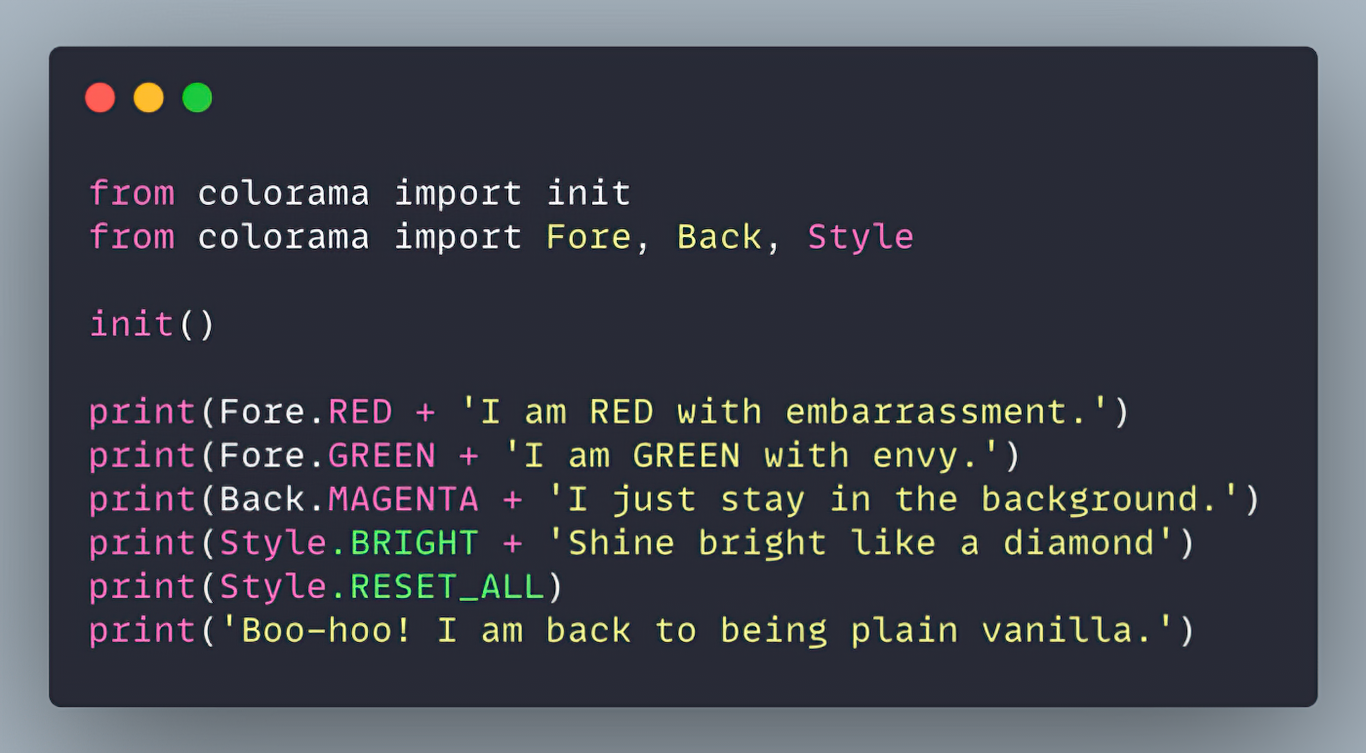Click the MAGENTA constant after Back
Screen dimensions: 1366x753
pos(403,499)
